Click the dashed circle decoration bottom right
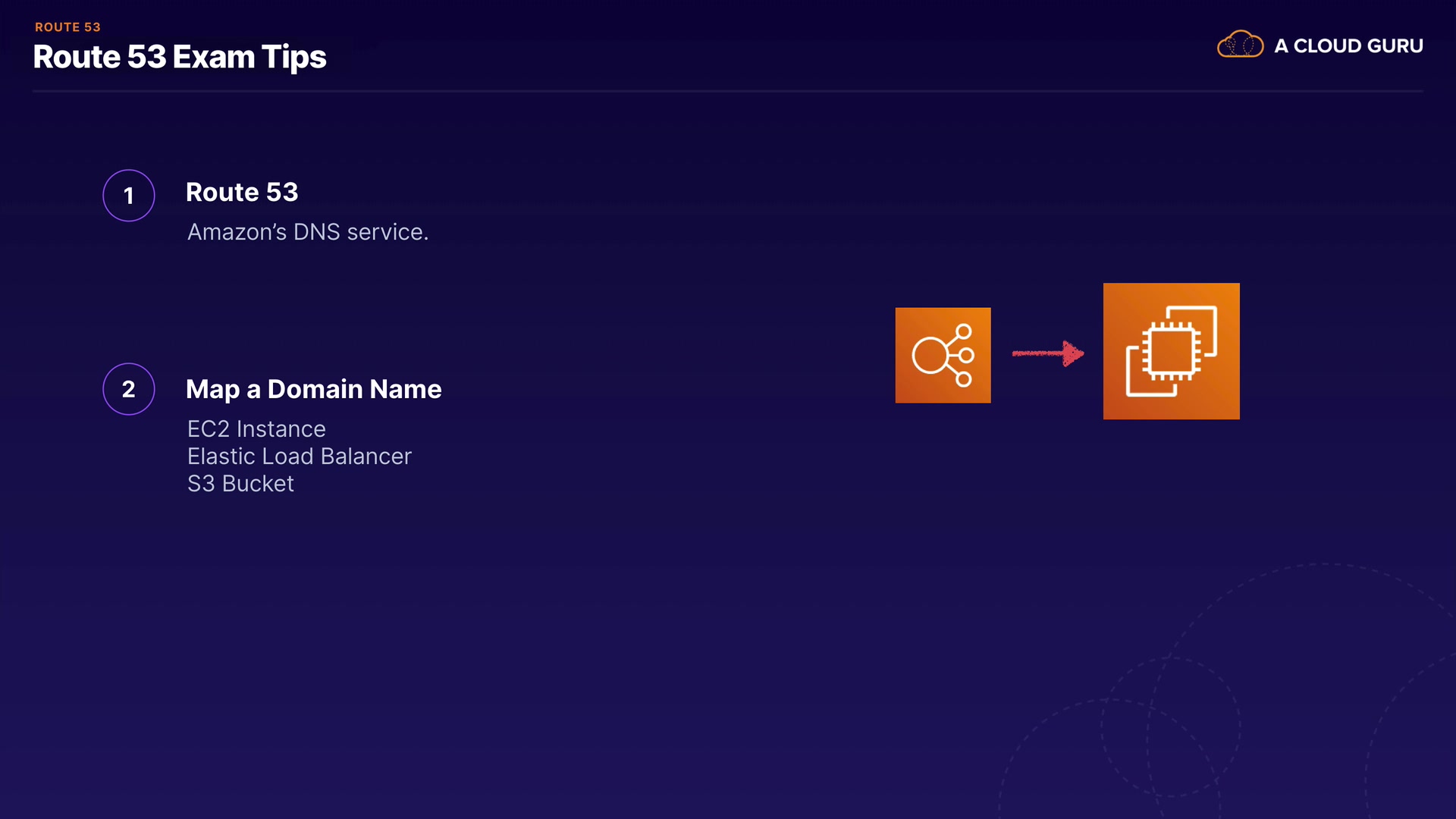Screen dimensions: 1456x819 [x=1170, y=726]
